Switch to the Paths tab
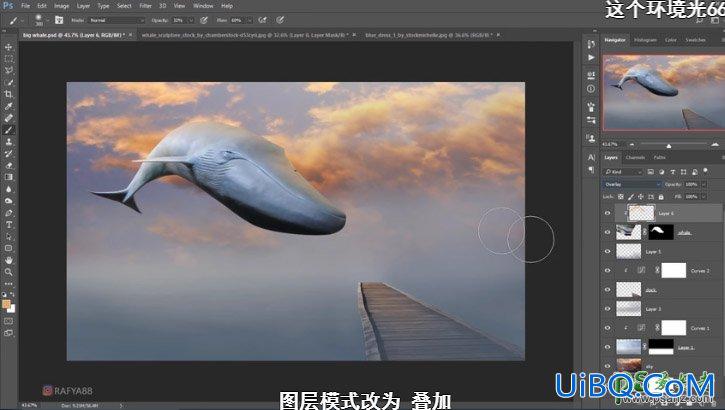The image size is (725, 410). (x=659, y=158)
